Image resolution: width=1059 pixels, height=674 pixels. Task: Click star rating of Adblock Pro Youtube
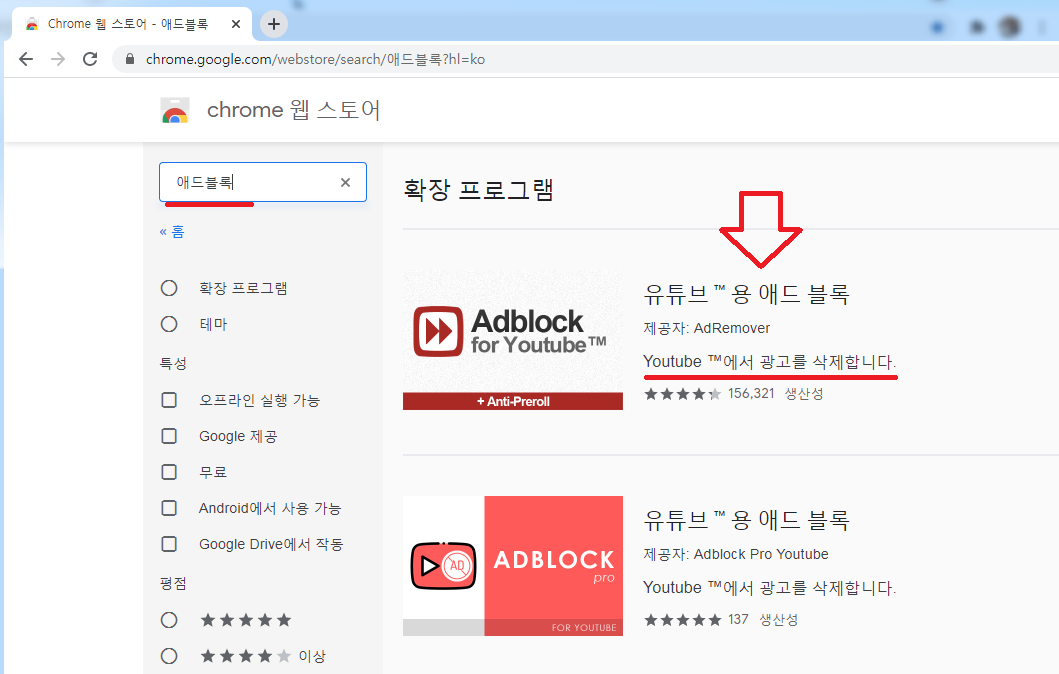[x=682, y=619]
